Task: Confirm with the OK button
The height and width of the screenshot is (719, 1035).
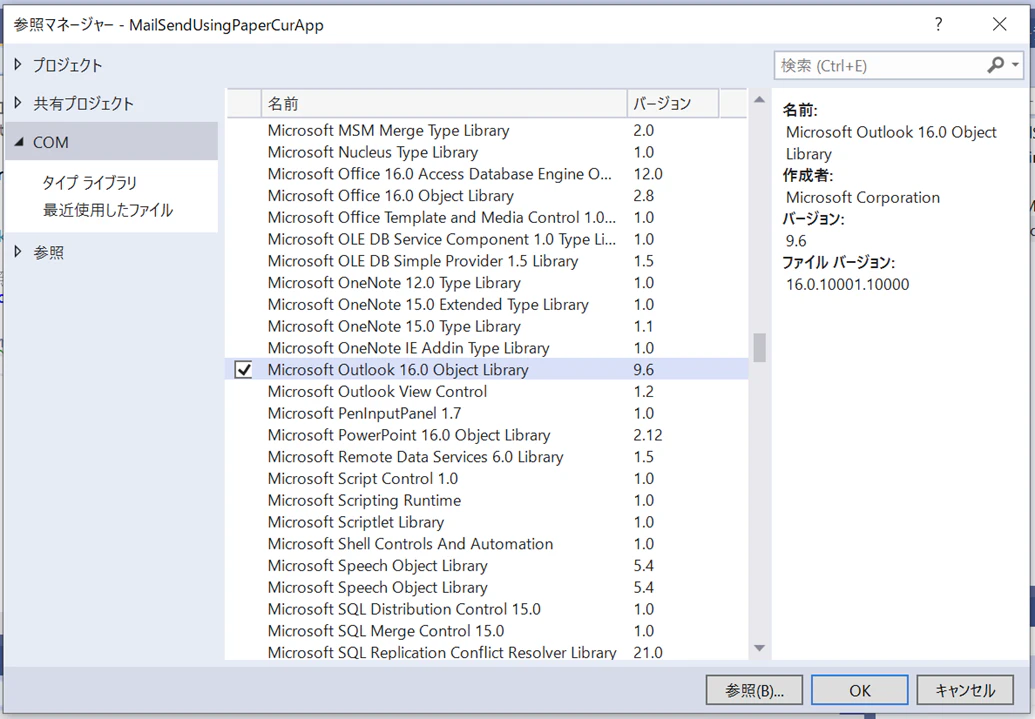Action: [859, 690]
